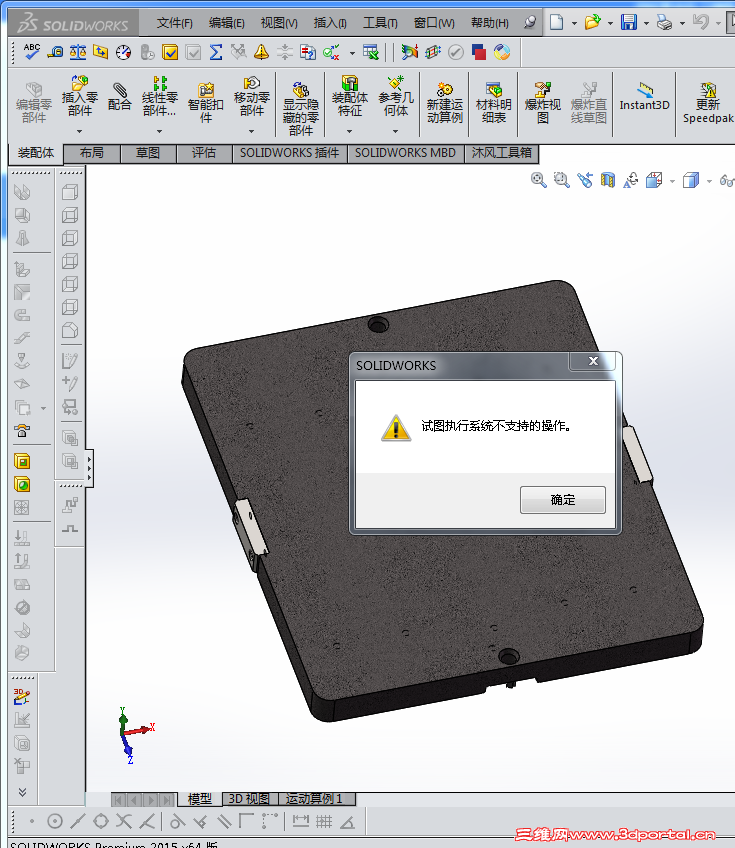Click the 配合 mate tool
Viewport: 735px width, 848px height.
(120, 96)
